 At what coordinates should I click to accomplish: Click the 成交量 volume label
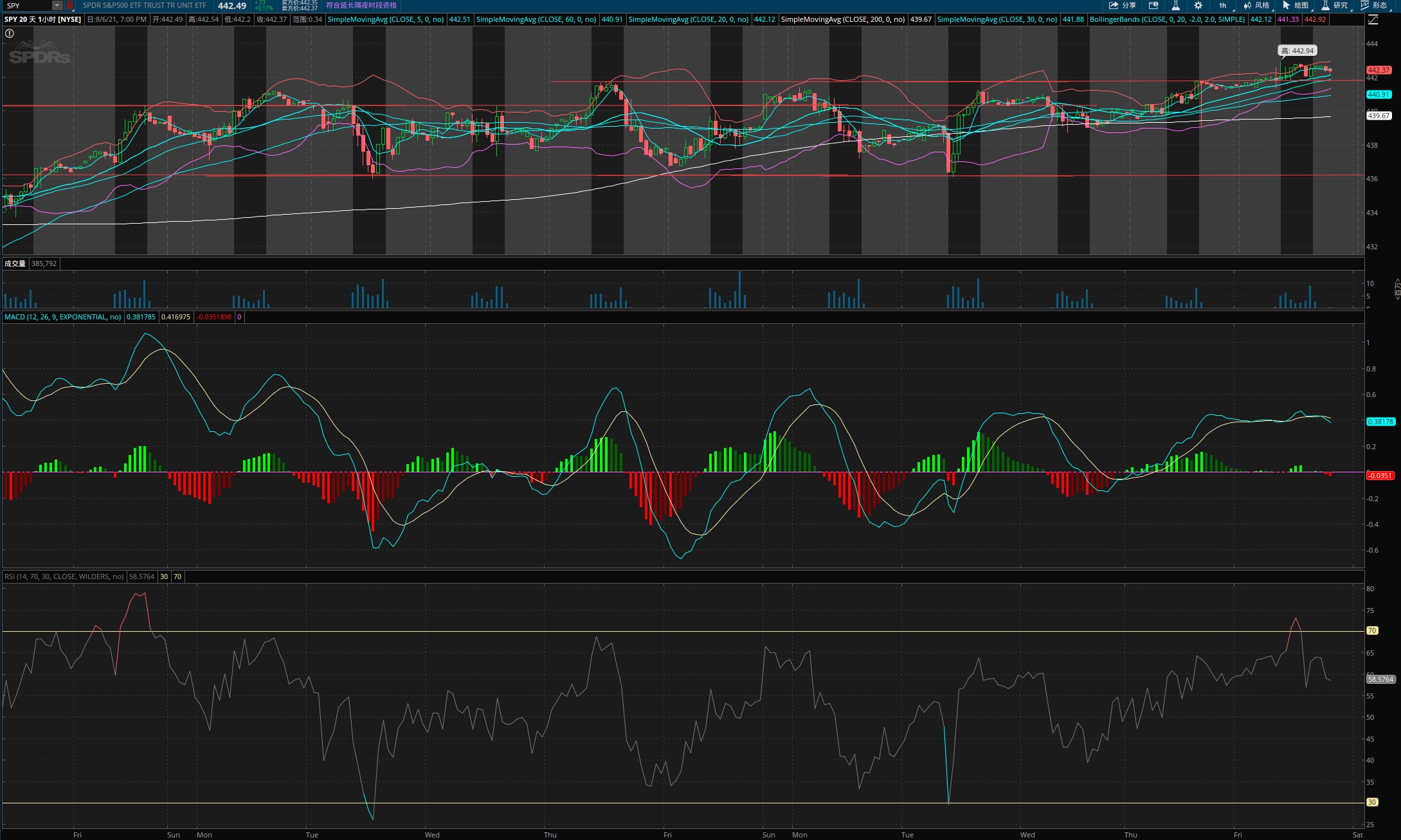tap(15, 264)
